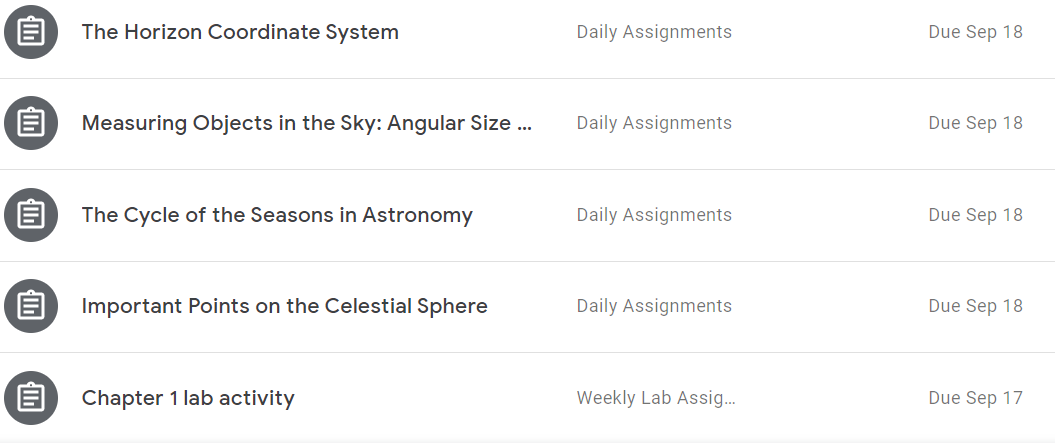Click assignment icon beside Measuring Objects in the Sky
Screen dimensions: 1055x443
[x=31, y=123]
